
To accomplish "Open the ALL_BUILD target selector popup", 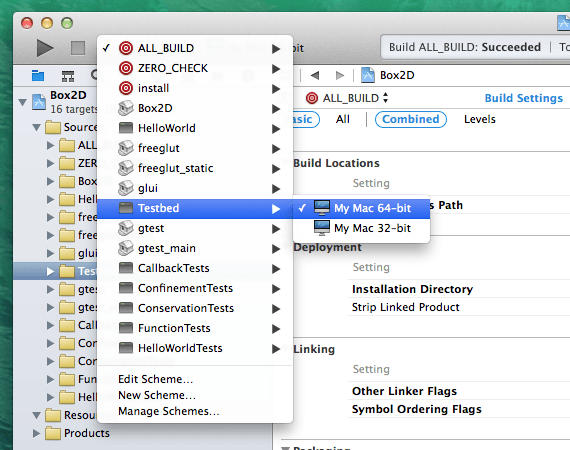I will pyautogui.click(x=347, y=98).
